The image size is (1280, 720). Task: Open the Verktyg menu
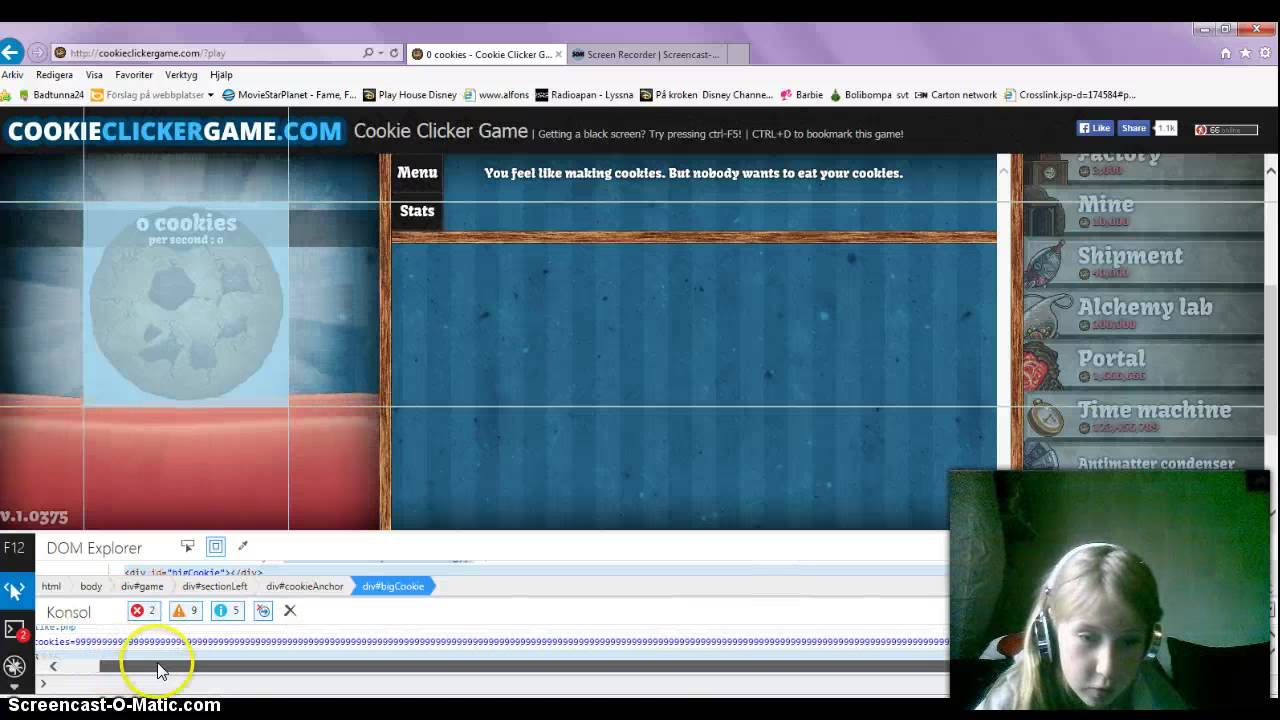181,75
